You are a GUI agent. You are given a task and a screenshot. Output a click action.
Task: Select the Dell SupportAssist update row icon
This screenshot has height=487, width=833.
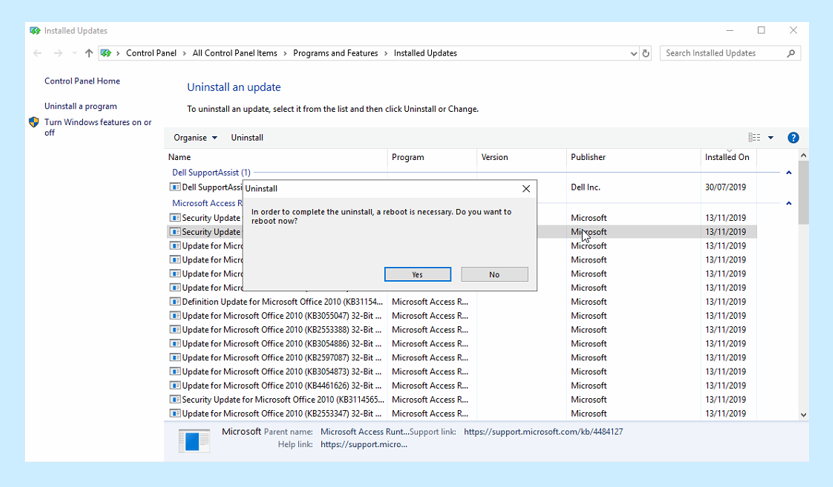coord(174,187)
